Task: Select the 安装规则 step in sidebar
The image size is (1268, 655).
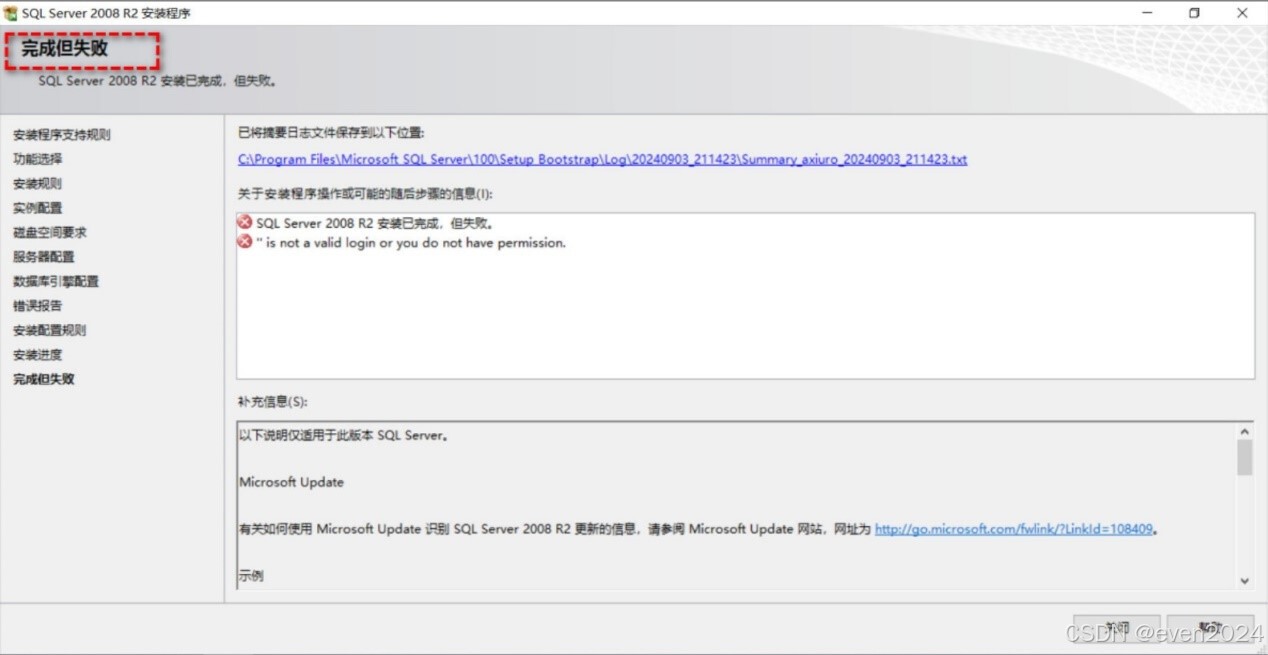Action: 38,184
